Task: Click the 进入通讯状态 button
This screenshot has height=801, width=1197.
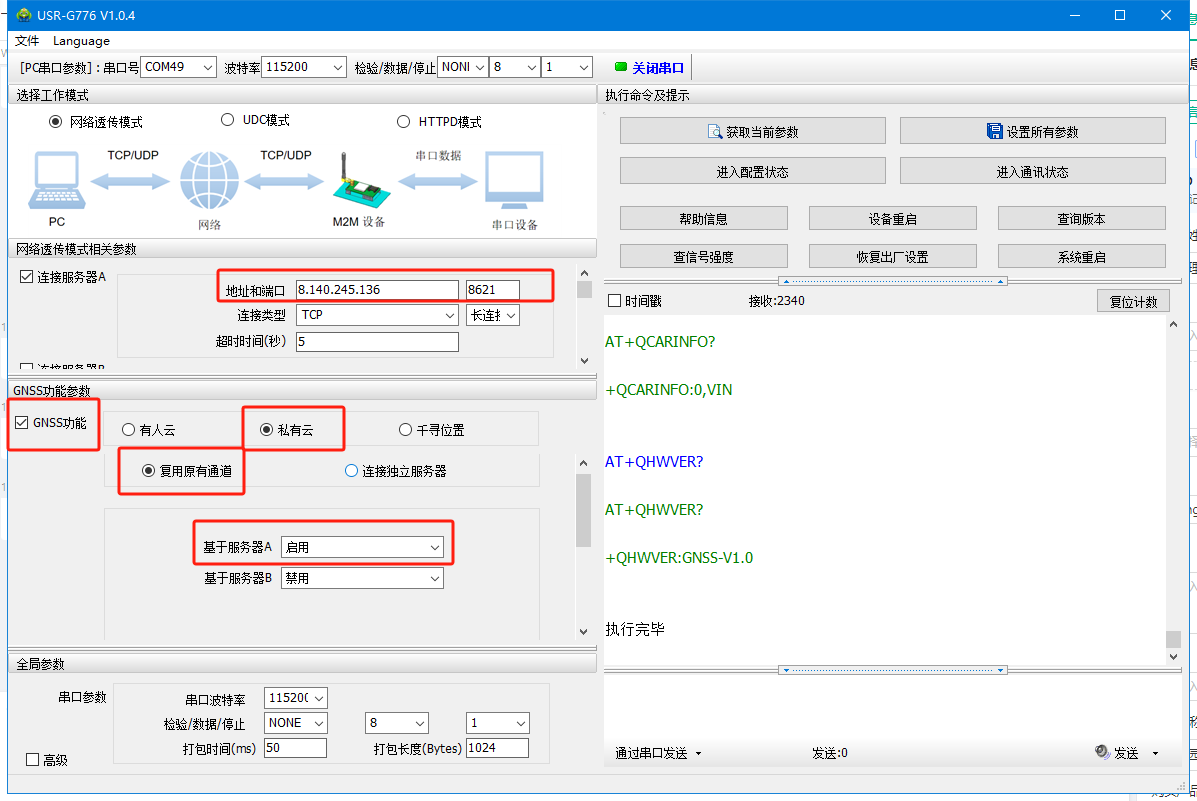Action: click(1033, 171)
